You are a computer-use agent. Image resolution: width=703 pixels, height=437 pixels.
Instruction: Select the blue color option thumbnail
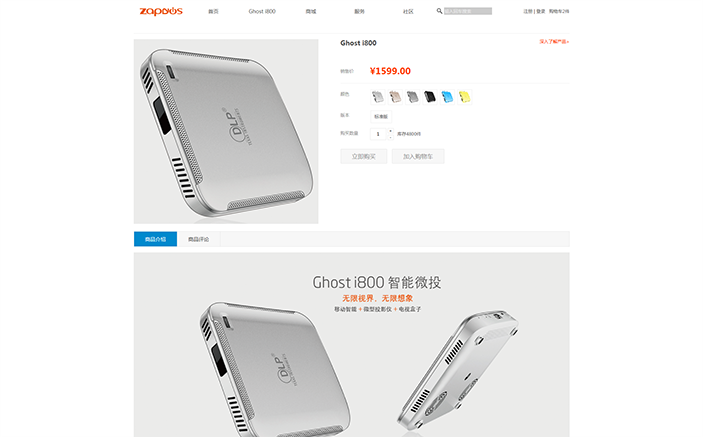pos(447,96)
